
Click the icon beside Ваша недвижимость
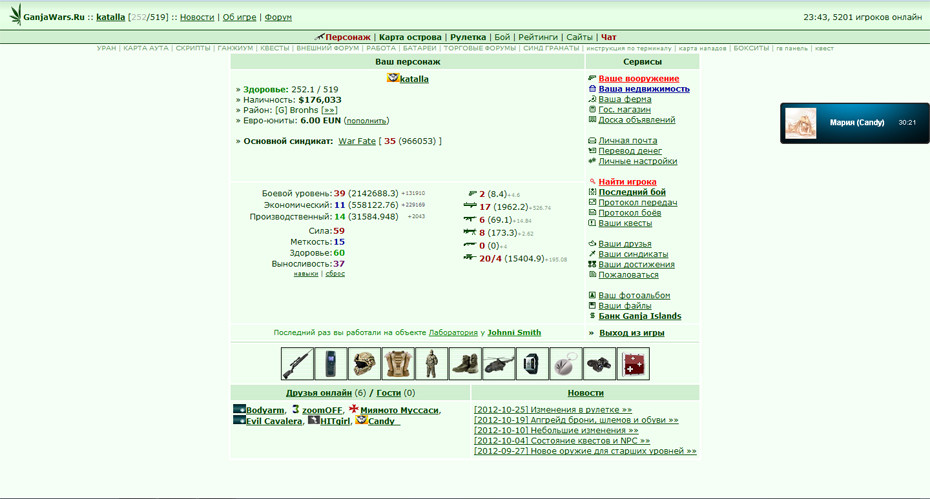592,88
